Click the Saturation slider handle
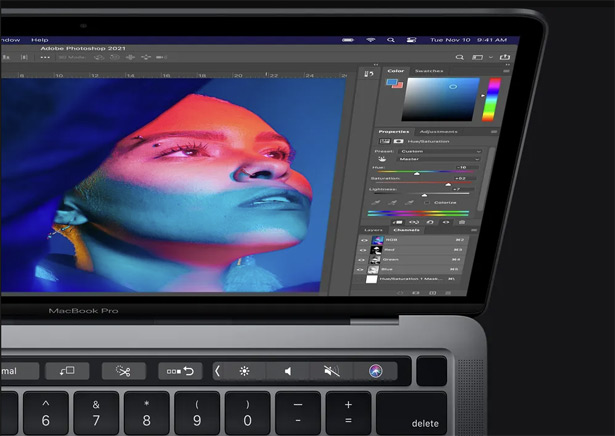This screenshot has height=436, width=615. point(448,184)
